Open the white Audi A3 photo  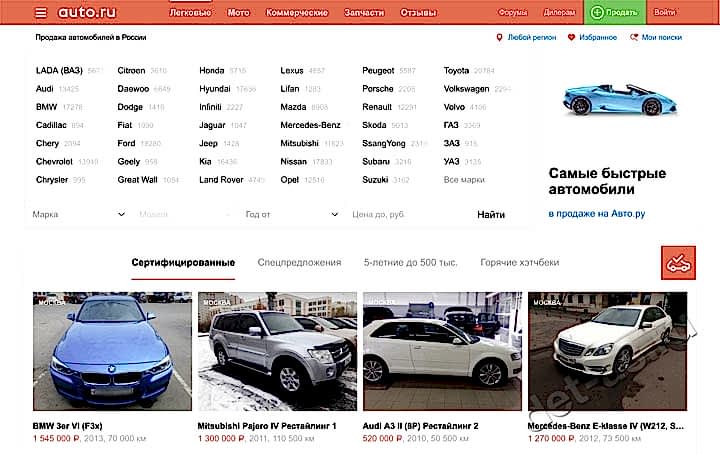(x=443, y=351)
